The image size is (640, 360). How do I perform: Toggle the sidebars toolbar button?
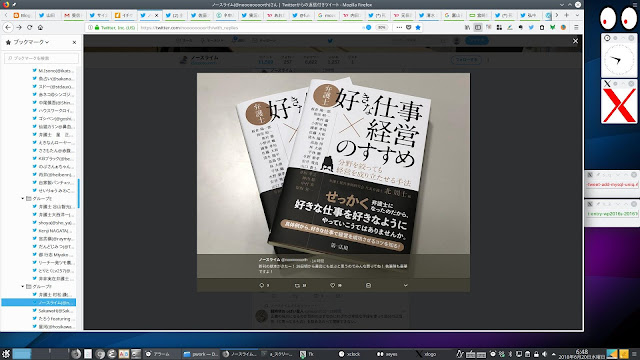(x=478, y=27)
